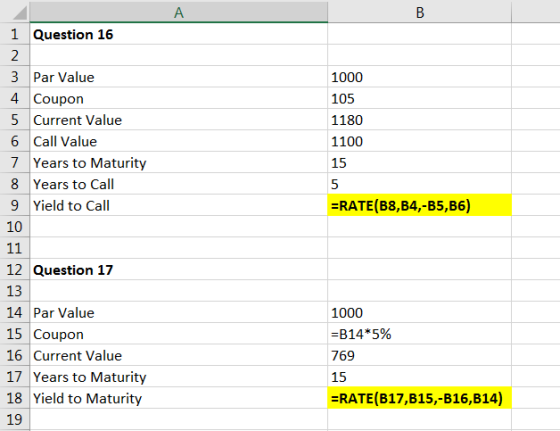Select column A header
This screenshot has height=431, width=560.
179,12
